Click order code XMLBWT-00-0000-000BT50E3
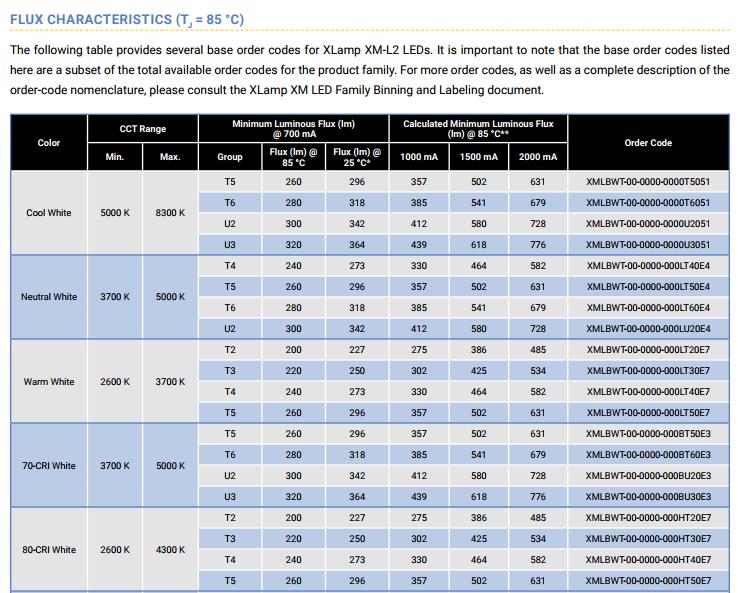Image resolution: width=738 pixels, height=593 pixels. (648, 434)
